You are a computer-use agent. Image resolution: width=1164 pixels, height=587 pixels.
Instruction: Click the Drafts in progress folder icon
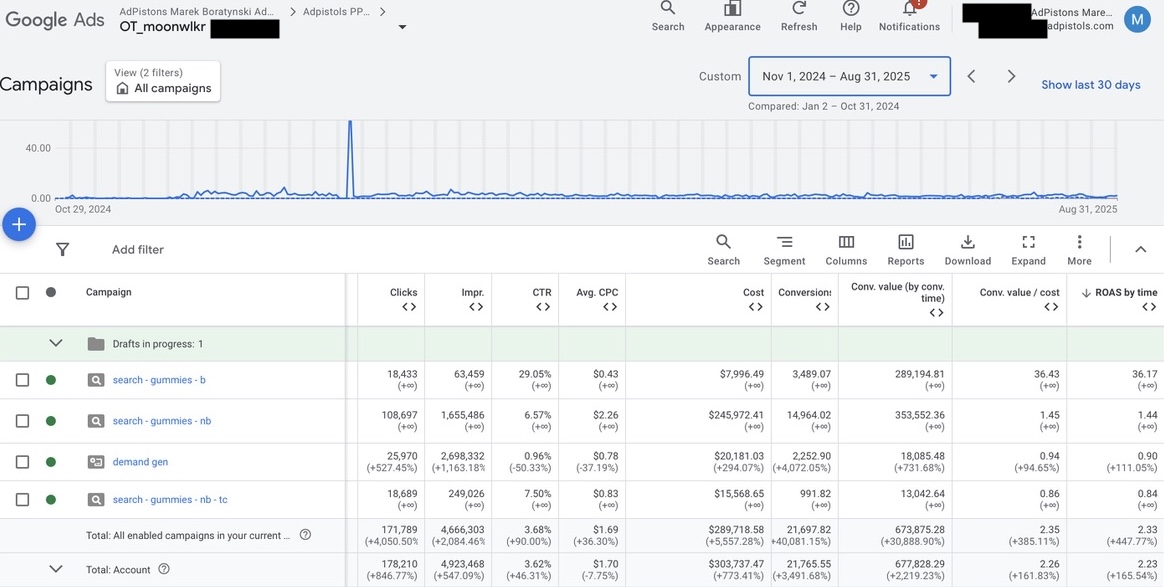96,344
